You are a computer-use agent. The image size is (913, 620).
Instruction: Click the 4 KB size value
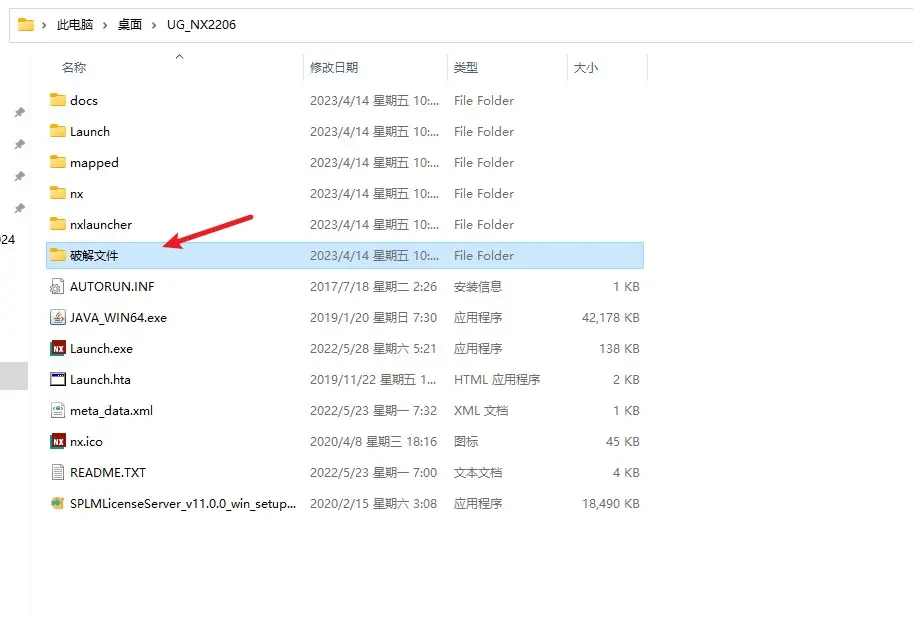tap(626, 473)
